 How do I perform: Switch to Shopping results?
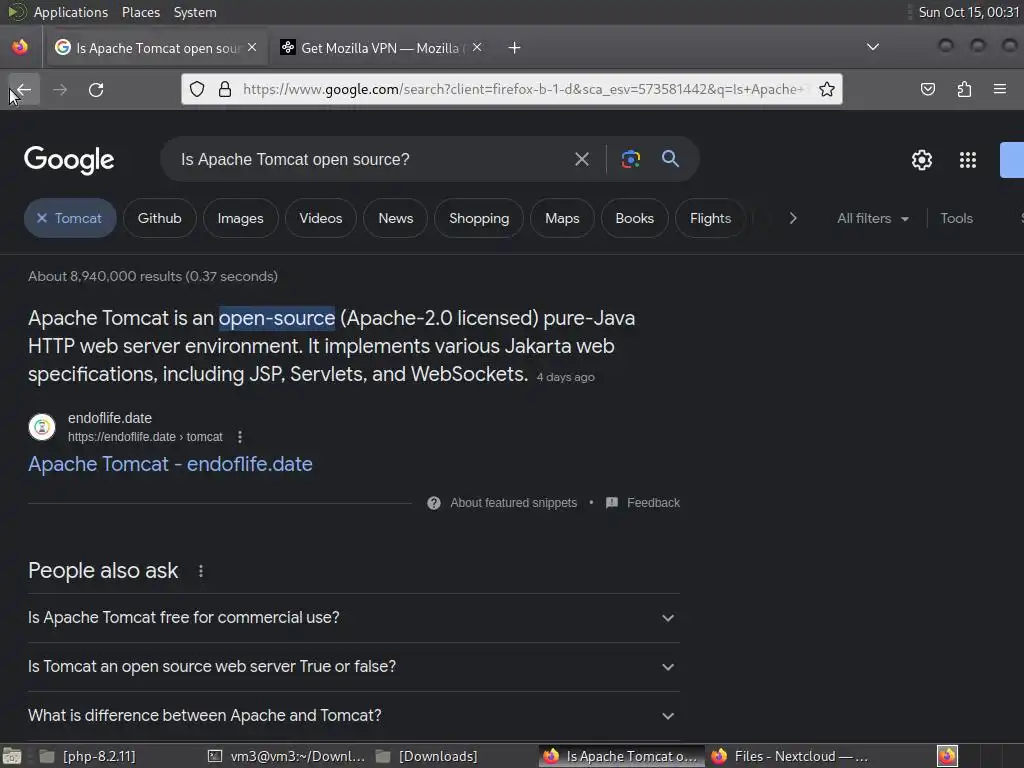pos(479,218)
